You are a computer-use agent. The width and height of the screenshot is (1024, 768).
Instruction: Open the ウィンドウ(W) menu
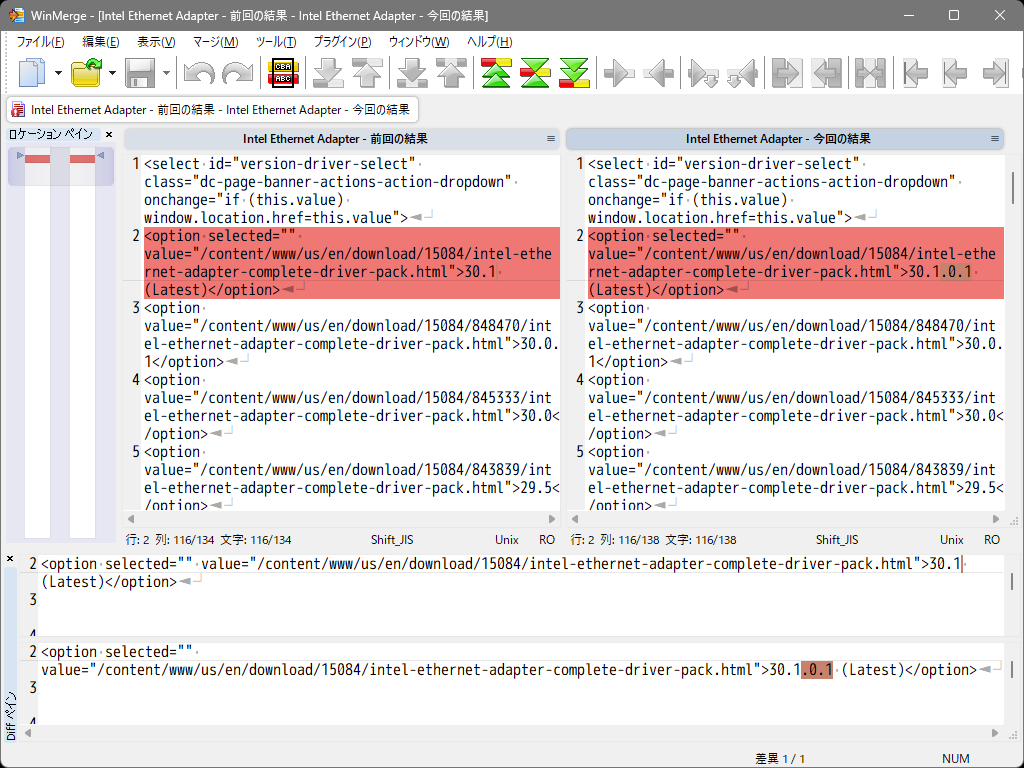(x=419, y=42)
